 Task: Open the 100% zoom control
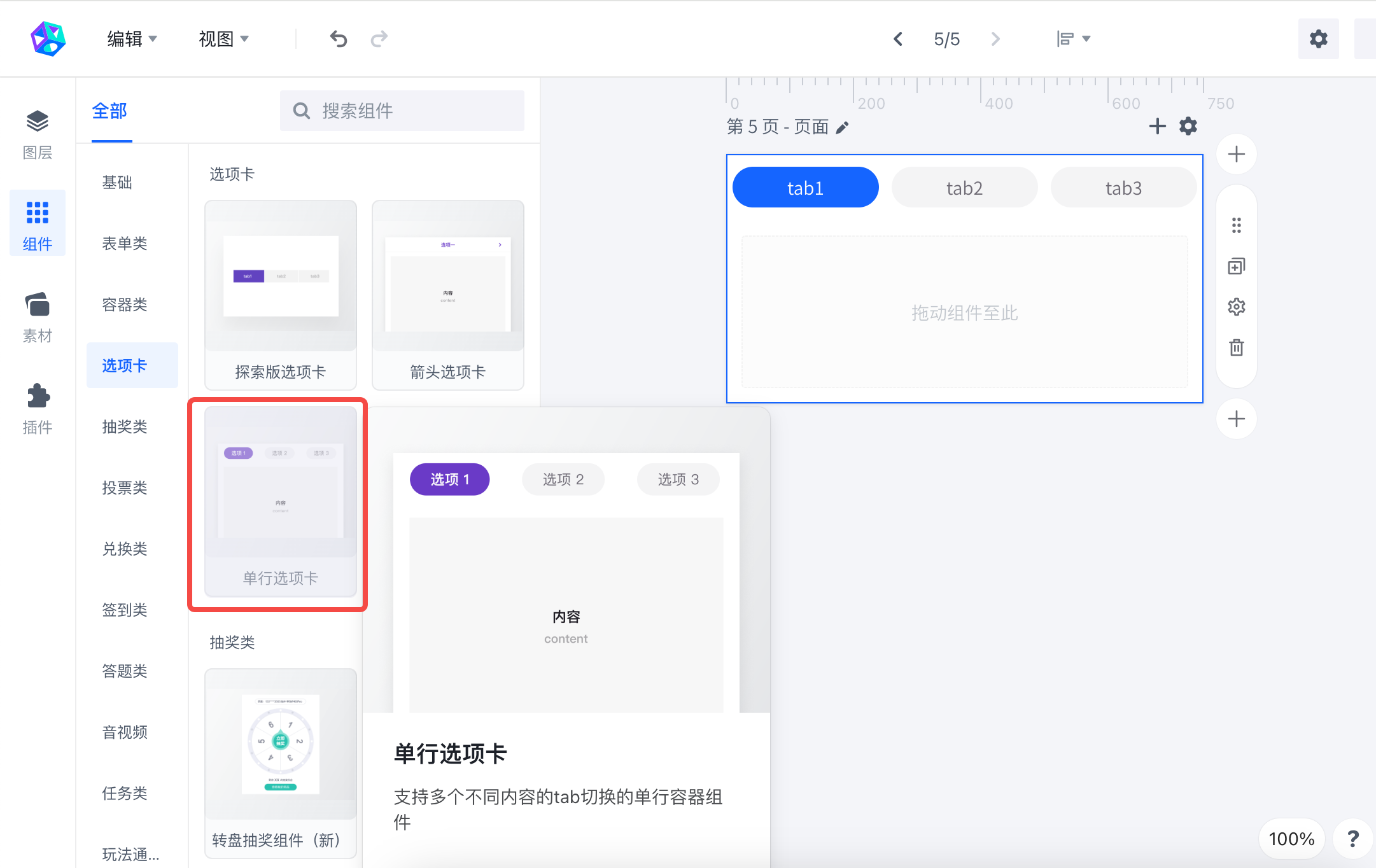pyautogui.click(x=1291, y=839)
